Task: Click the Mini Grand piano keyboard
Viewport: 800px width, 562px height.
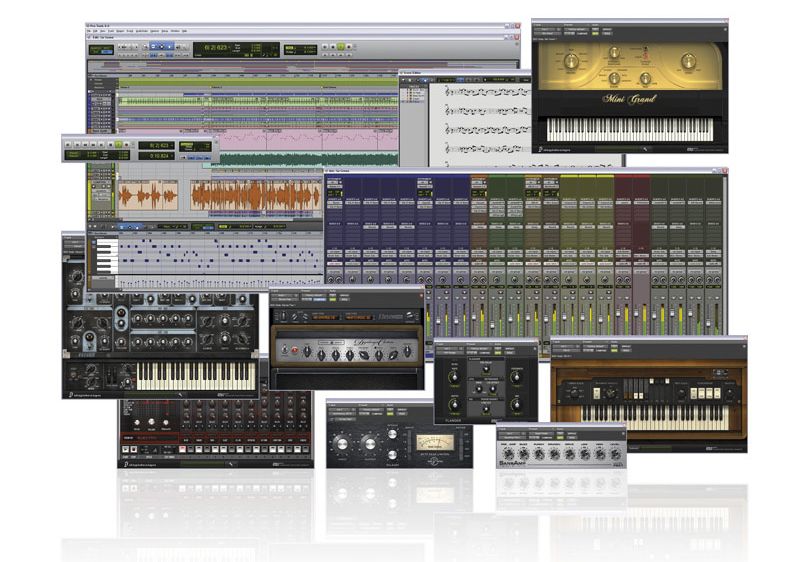Action: click(x=630, y=129)
